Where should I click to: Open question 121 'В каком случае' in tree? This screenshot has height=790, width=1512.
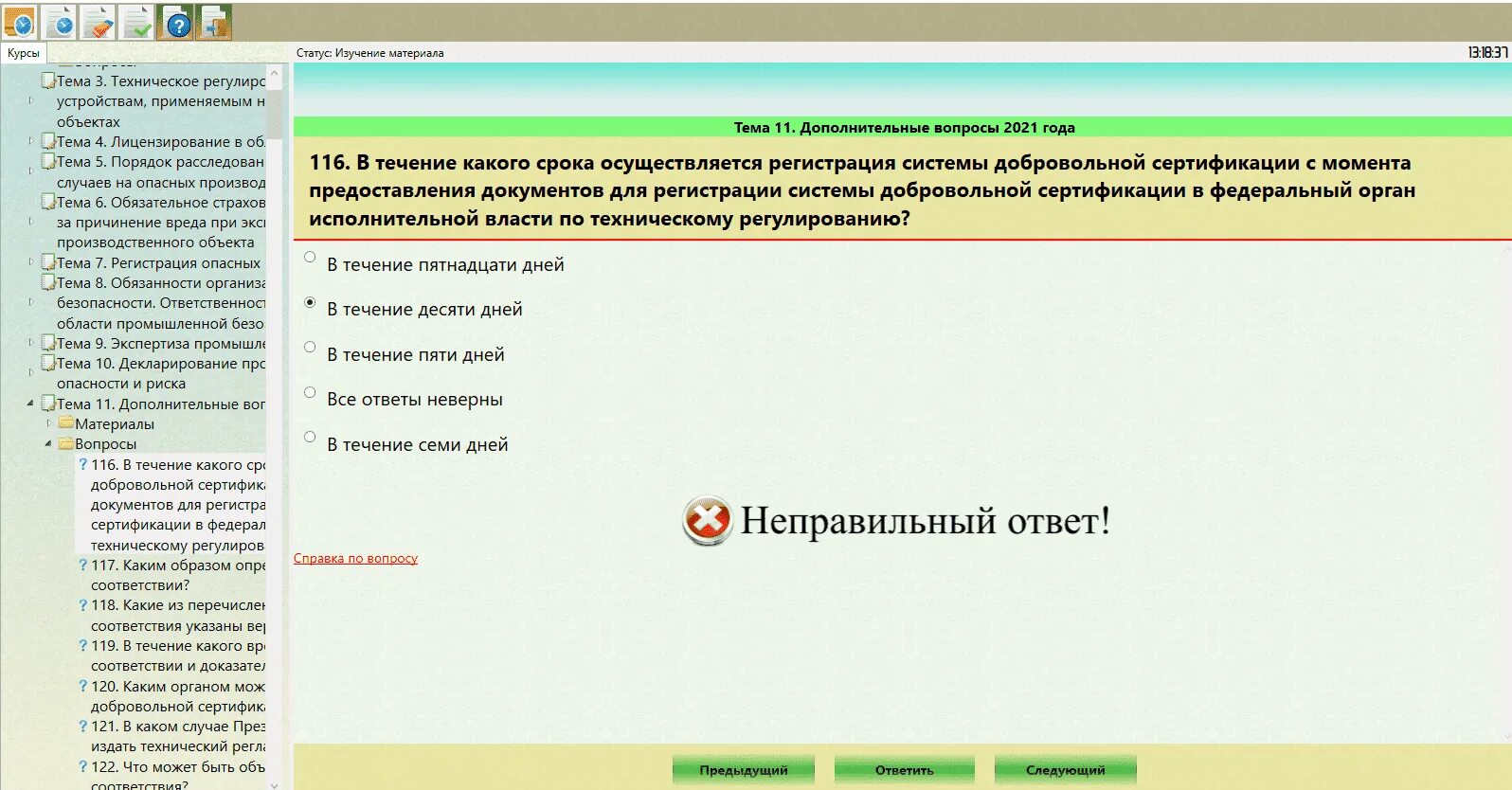(x=178, y=736)
